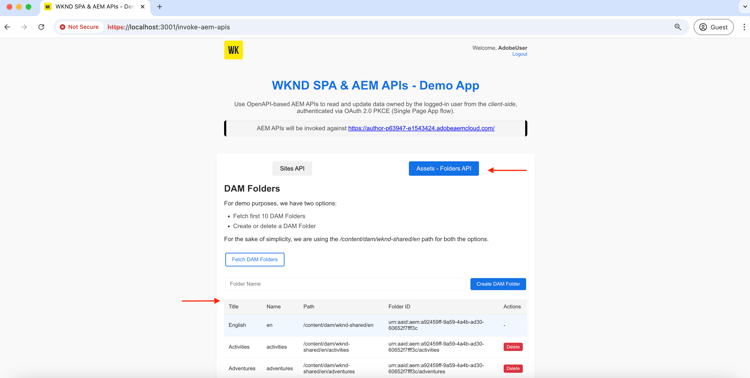Select the adventures name cell
750x378 pixels.
coord(280,368)
